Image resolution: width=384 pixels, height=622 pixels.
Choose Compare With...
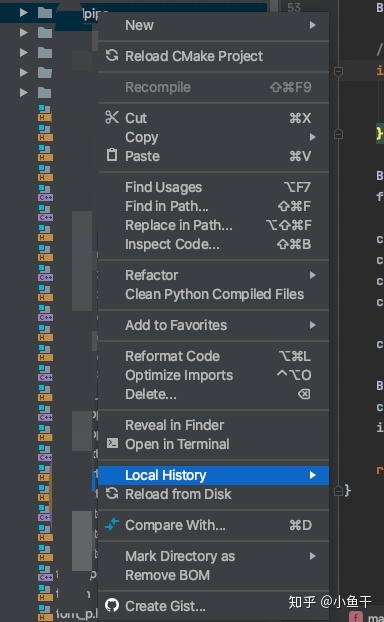click(x=213, y=525)
